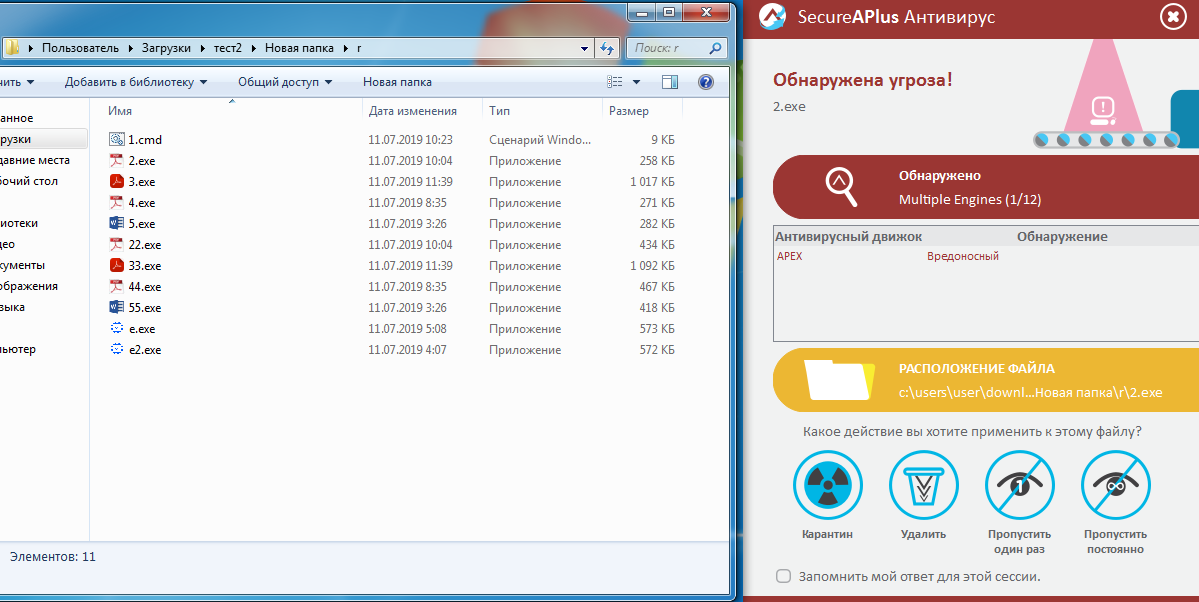
Task: Open the view options dropdown arrow
Action: point(636,82)
